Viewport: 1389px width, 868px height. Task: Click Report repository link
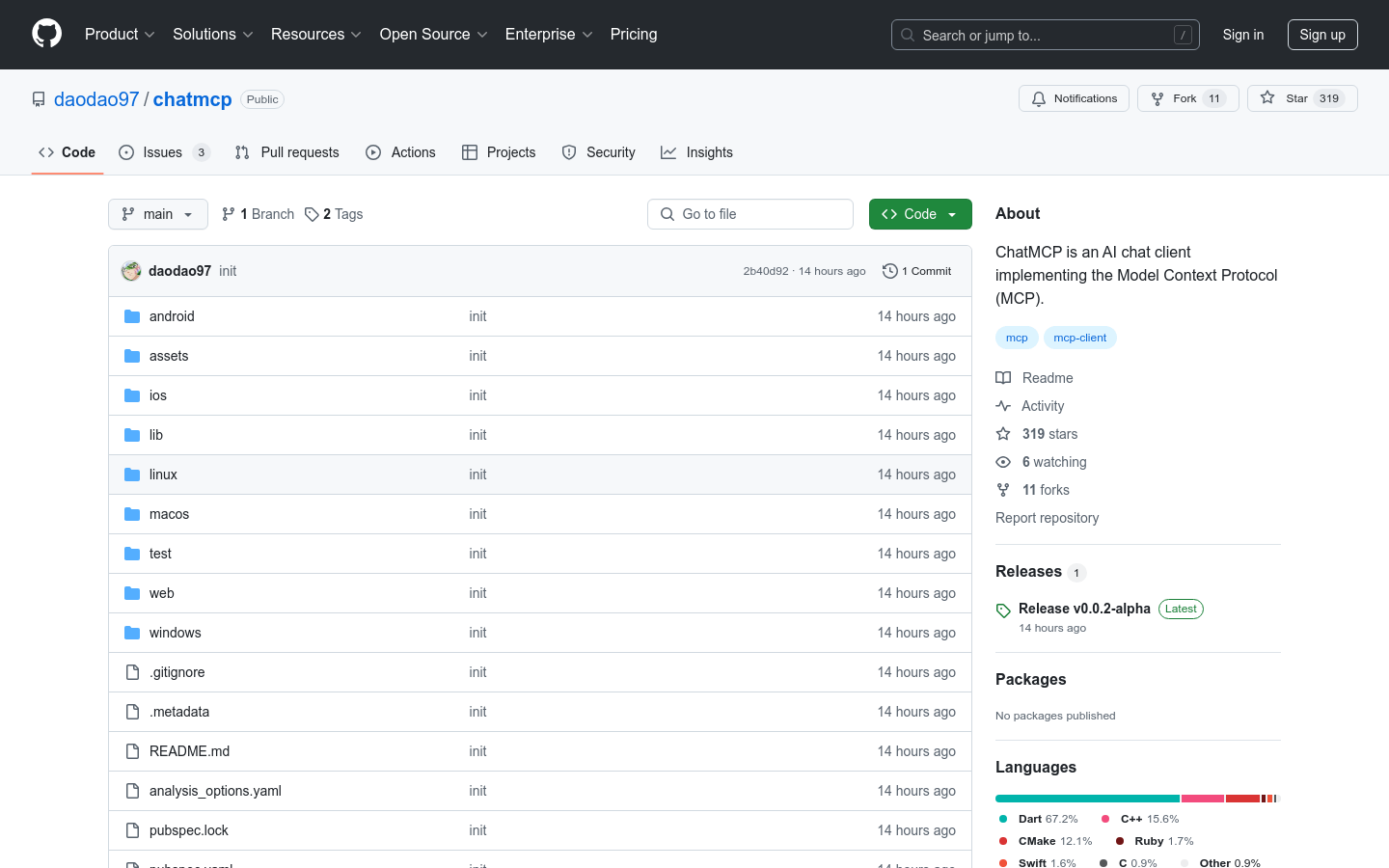tap(1047, 518)
